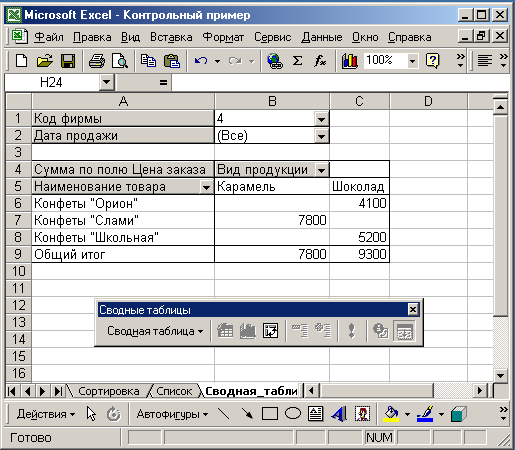Open the Файл menu

coord(49,37)
